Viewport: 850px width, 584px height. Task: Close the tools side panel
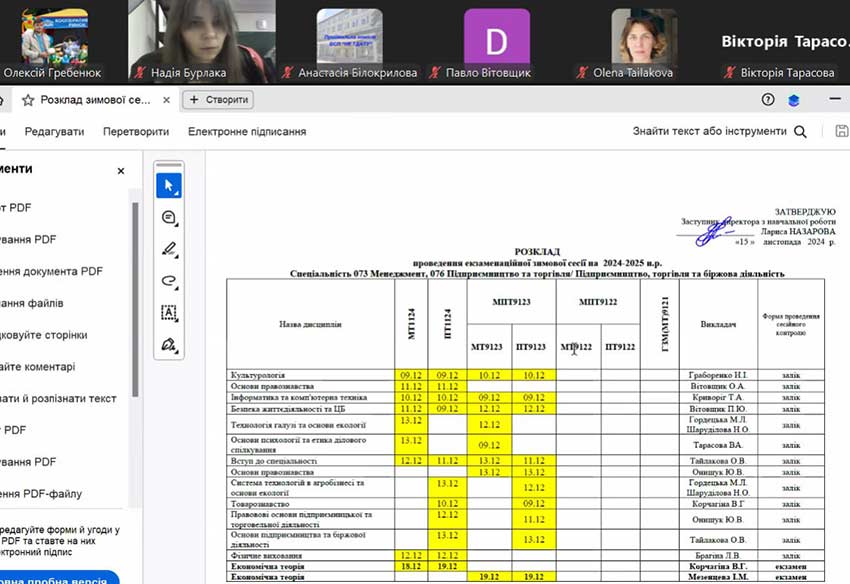[121, 171]
